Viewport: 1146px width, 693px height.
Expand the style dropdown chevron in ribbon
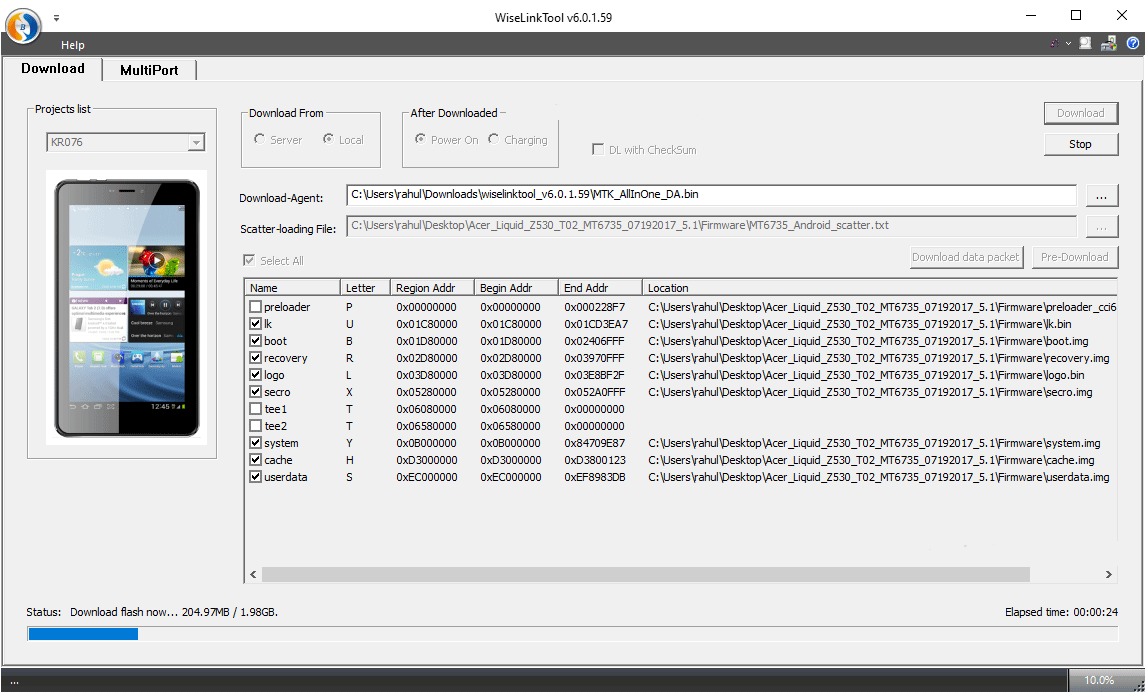point(1068,44)
